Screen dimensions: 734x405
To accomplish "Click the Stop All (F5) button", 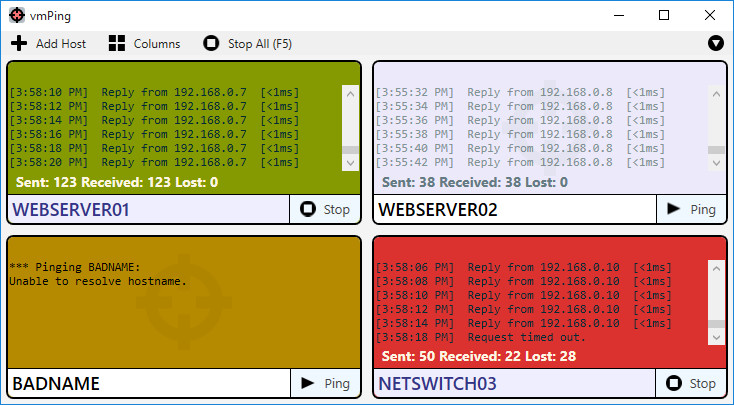I will (x=248, y=44).
